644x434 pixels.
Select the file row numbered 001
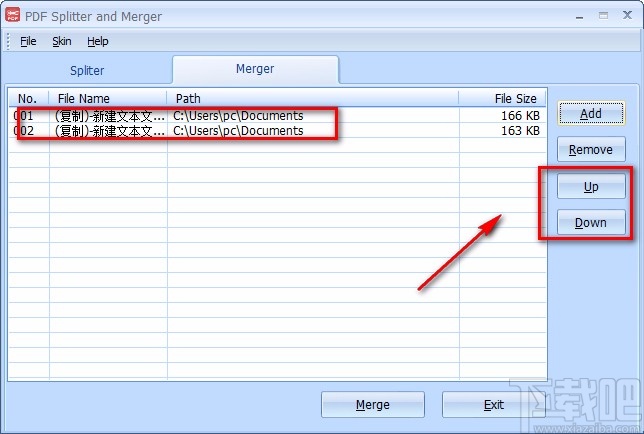278,116
